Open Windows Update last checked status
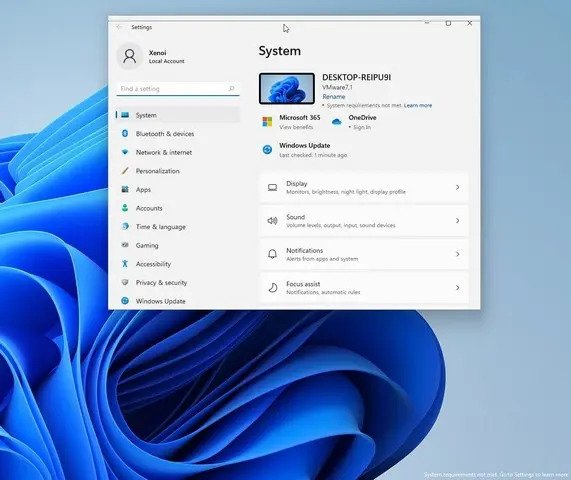 tap(313, 155)
